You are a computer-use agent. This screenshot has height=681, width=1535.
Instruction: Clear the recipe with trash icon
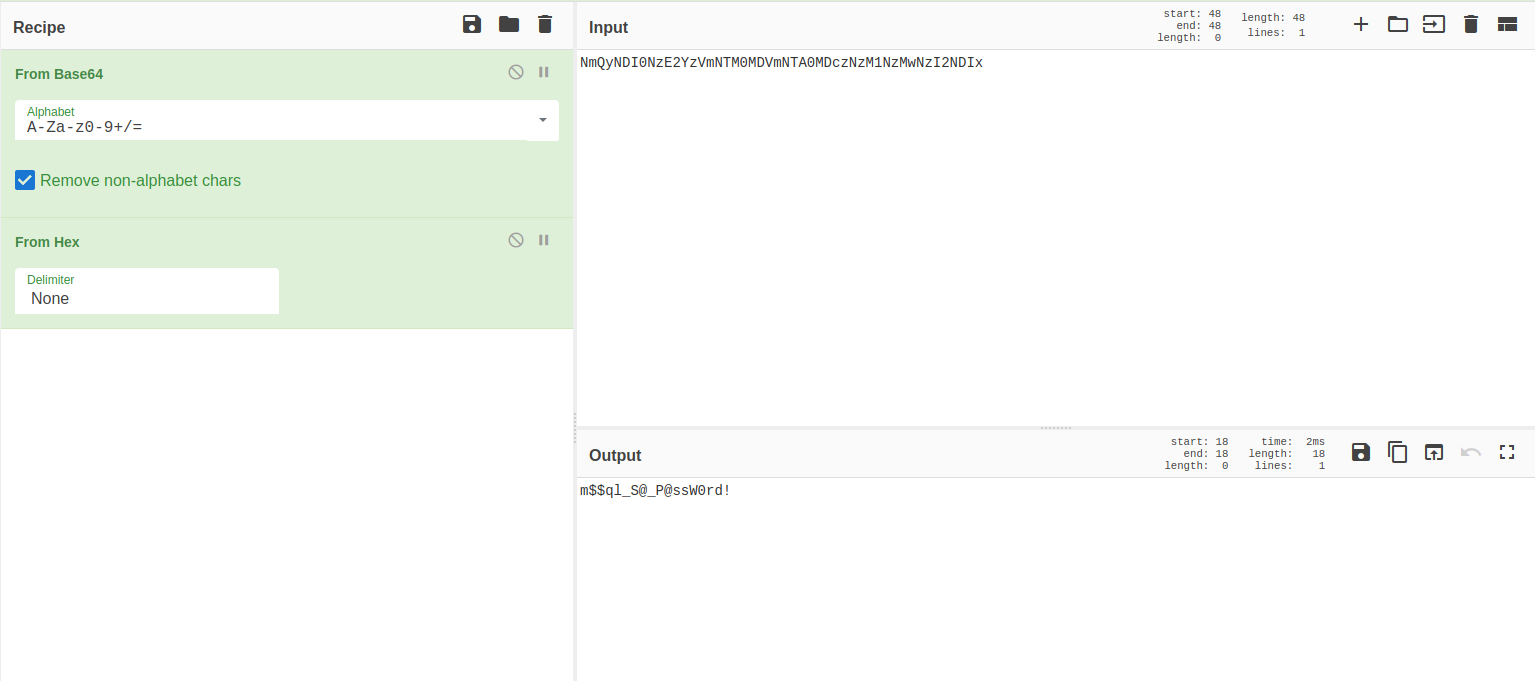545,25
